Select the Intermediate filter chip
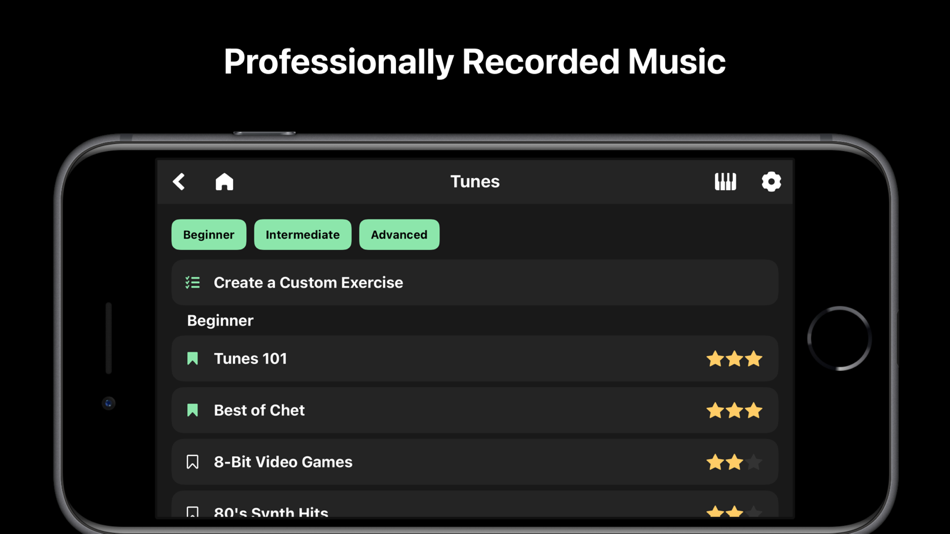This screenshot has height=534, width=950. click(302, 235)
